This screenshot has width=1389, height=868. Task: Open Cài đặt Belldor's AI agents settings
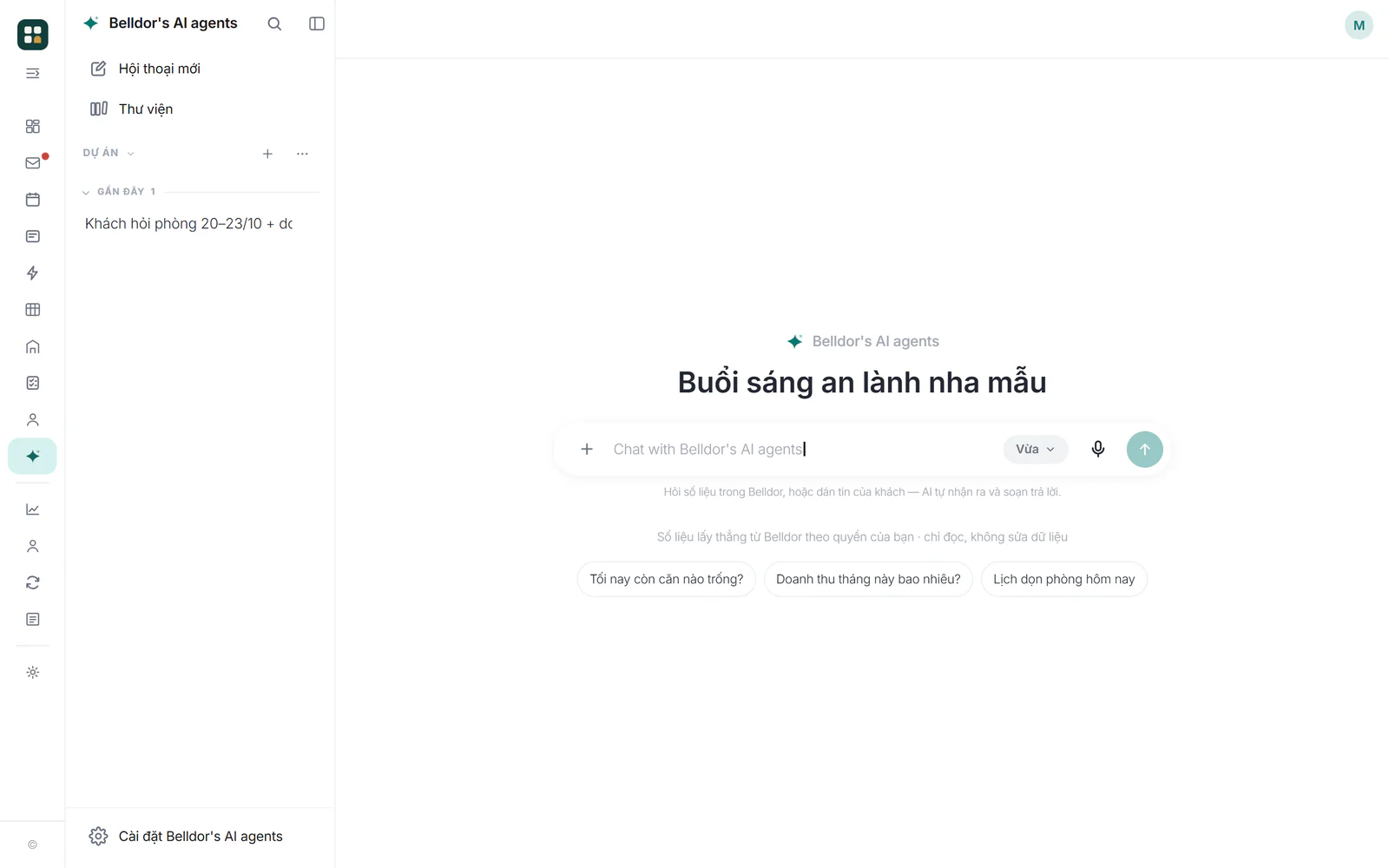tap(186, 836)
